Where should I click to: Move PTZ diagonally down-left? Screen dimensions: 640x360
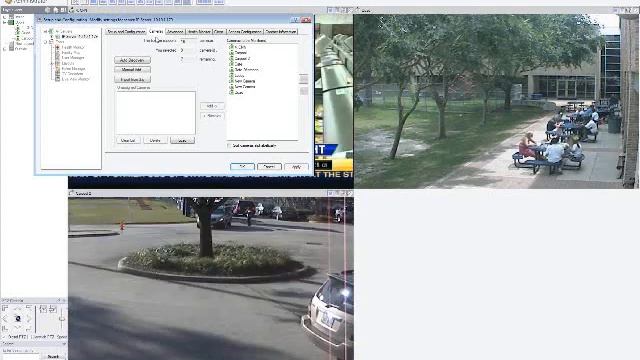click(x=4, y=329)
